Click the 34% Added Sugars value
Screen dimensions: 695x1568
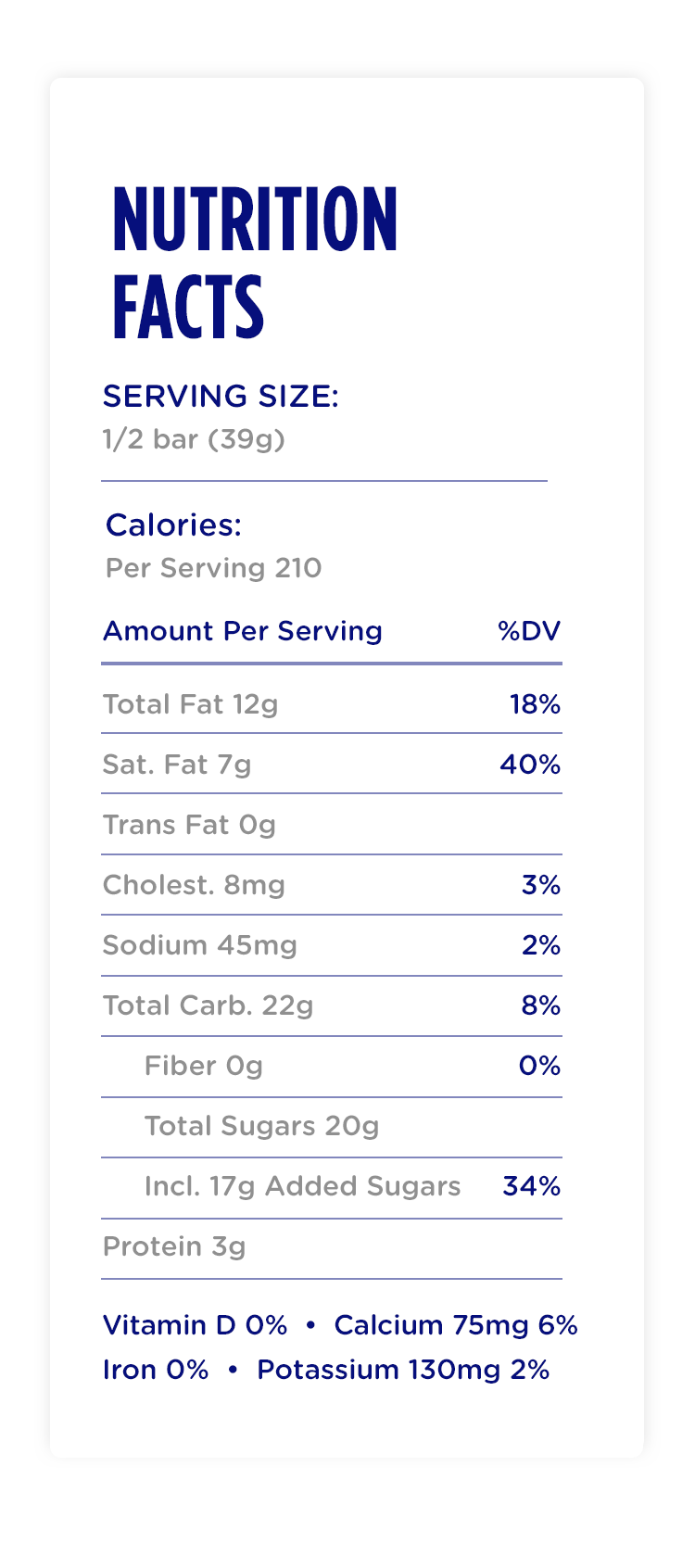pos(531,1186)
